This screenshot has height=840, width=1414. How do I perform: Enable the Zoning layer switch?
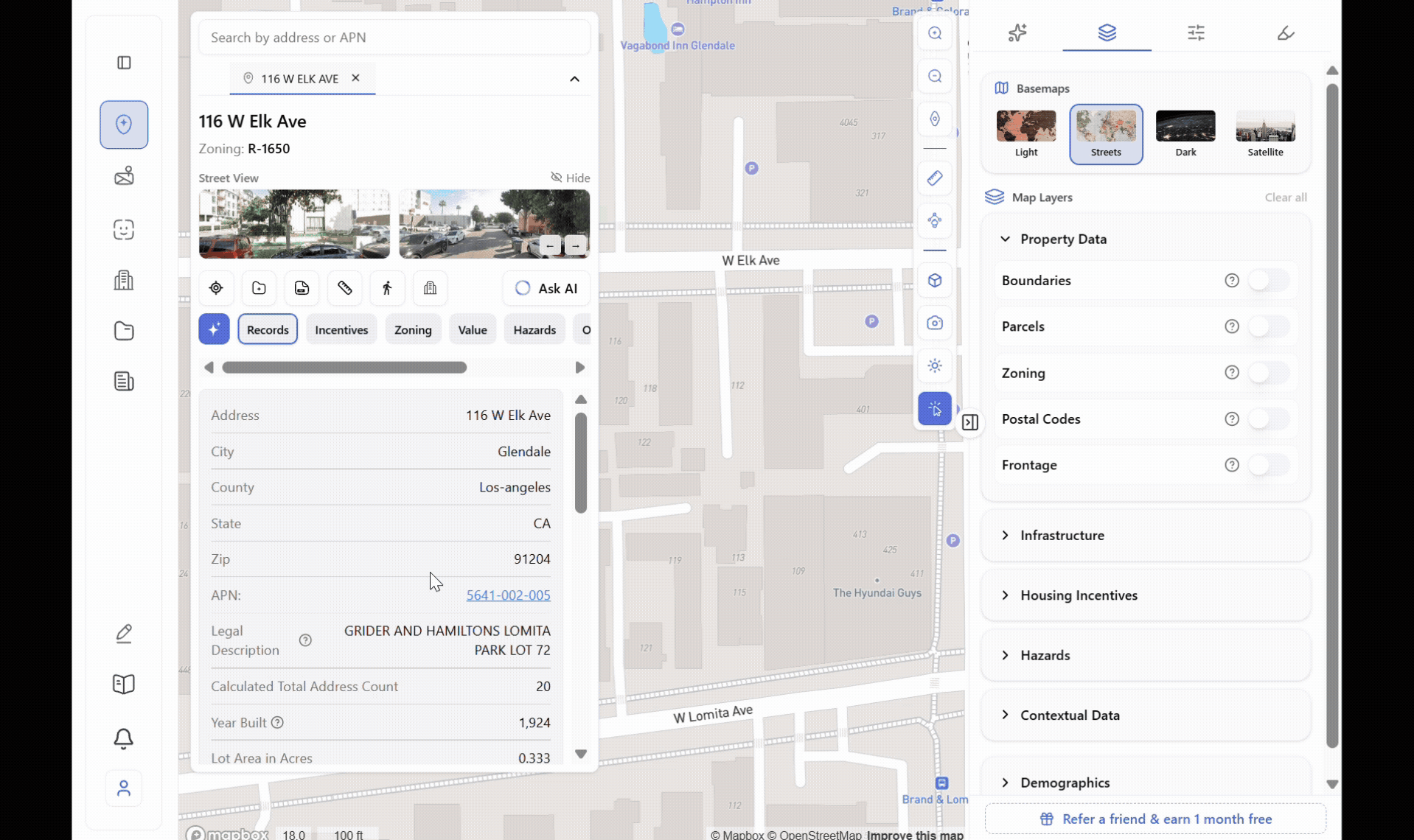click(x=1268, y=373)
